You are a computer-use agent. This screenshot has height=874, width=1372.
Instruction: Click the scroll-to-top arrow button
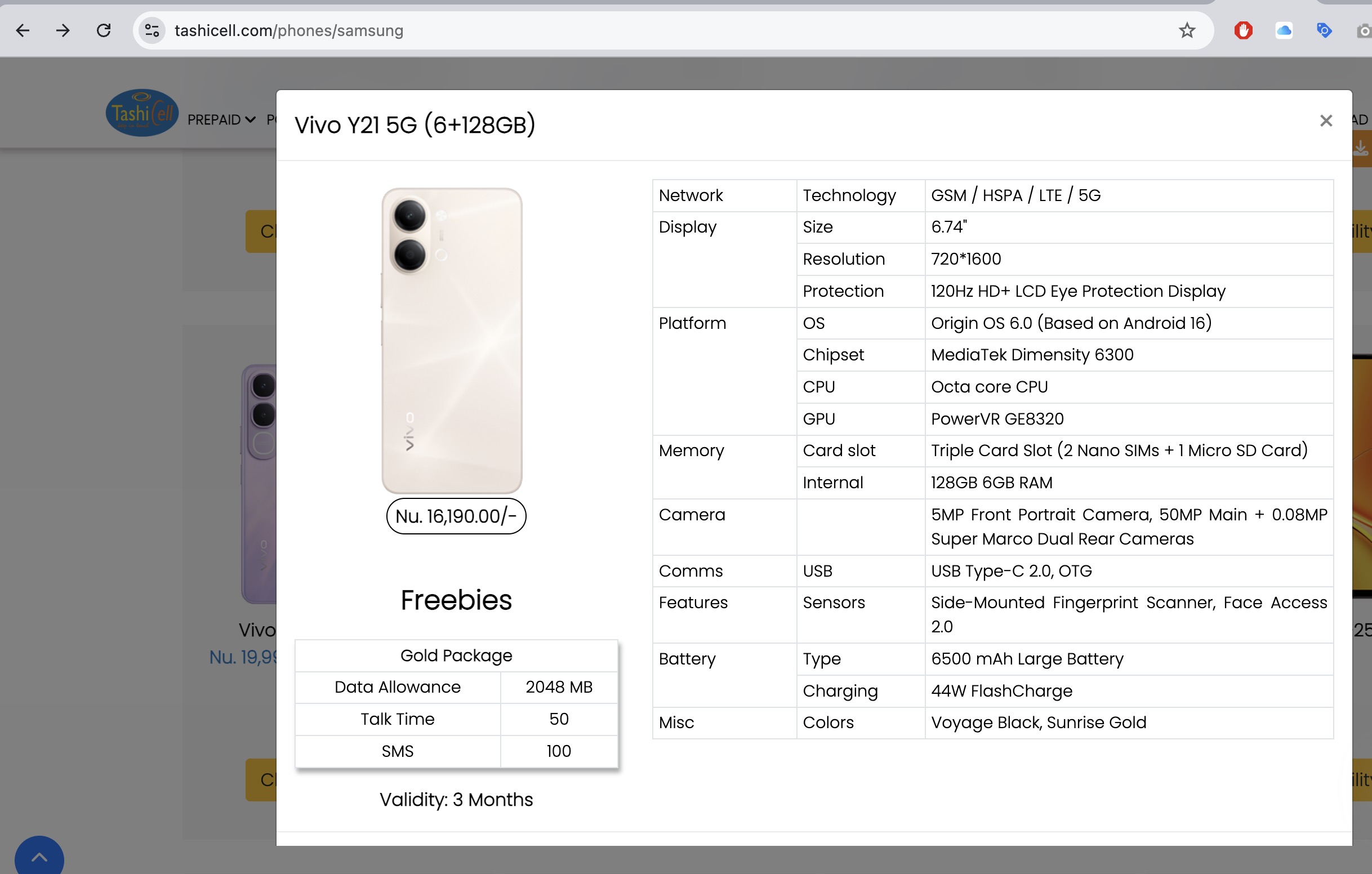pos(39,857)
